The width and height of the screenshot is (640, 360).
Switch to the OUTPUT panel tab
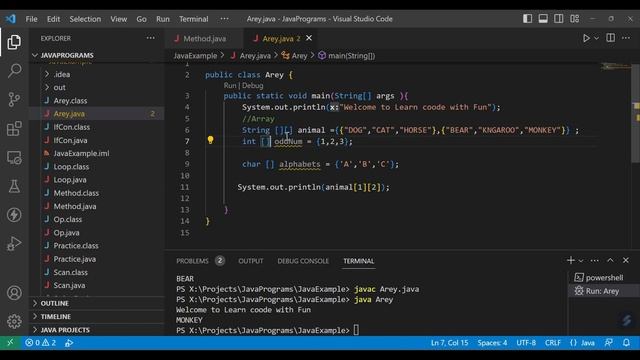point(251,261)
